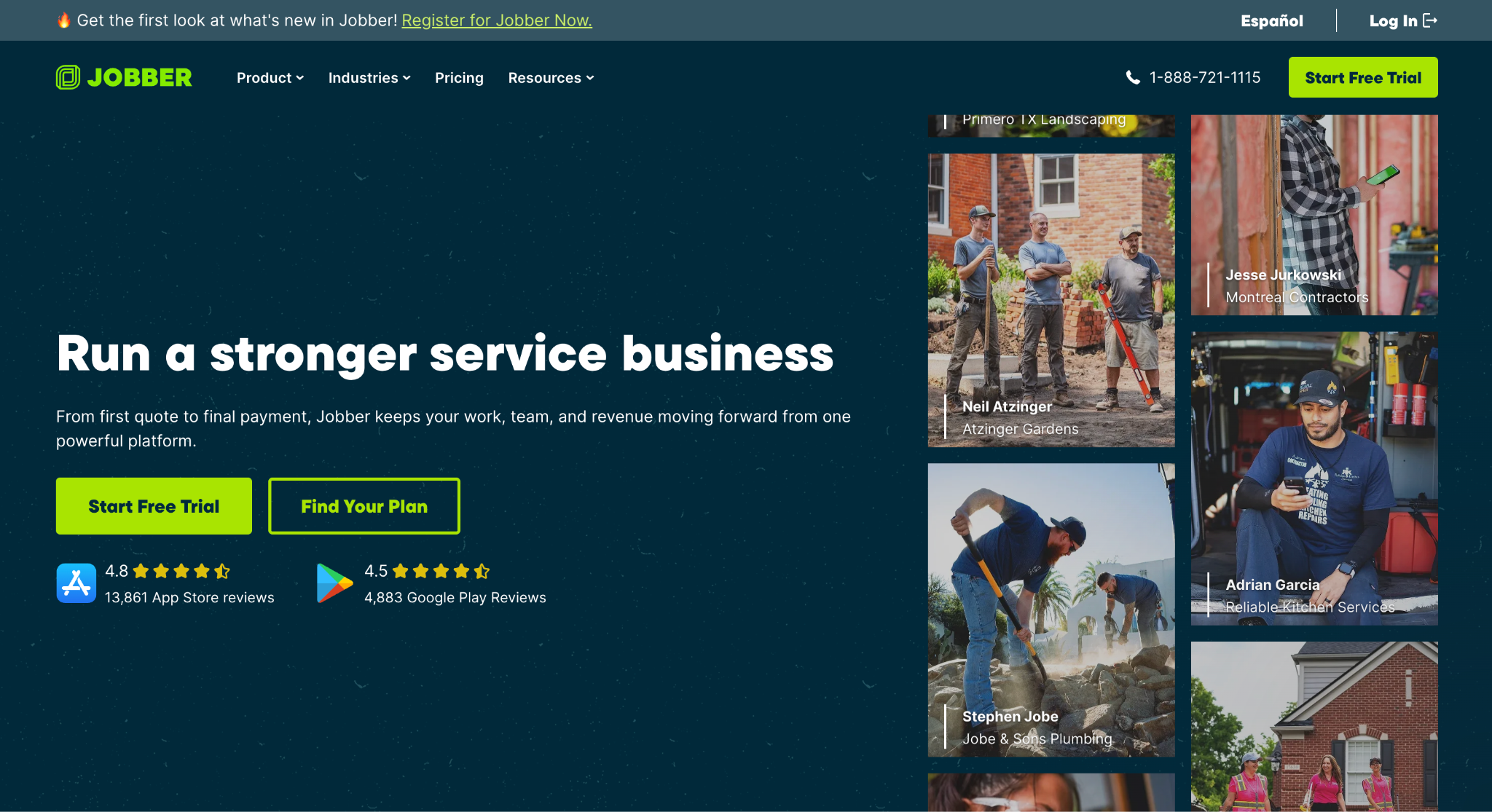This screenshot has width=1492, height=812.
Task: Click the 1-888-721-1115 phone number
Action: coord(1205,77)
